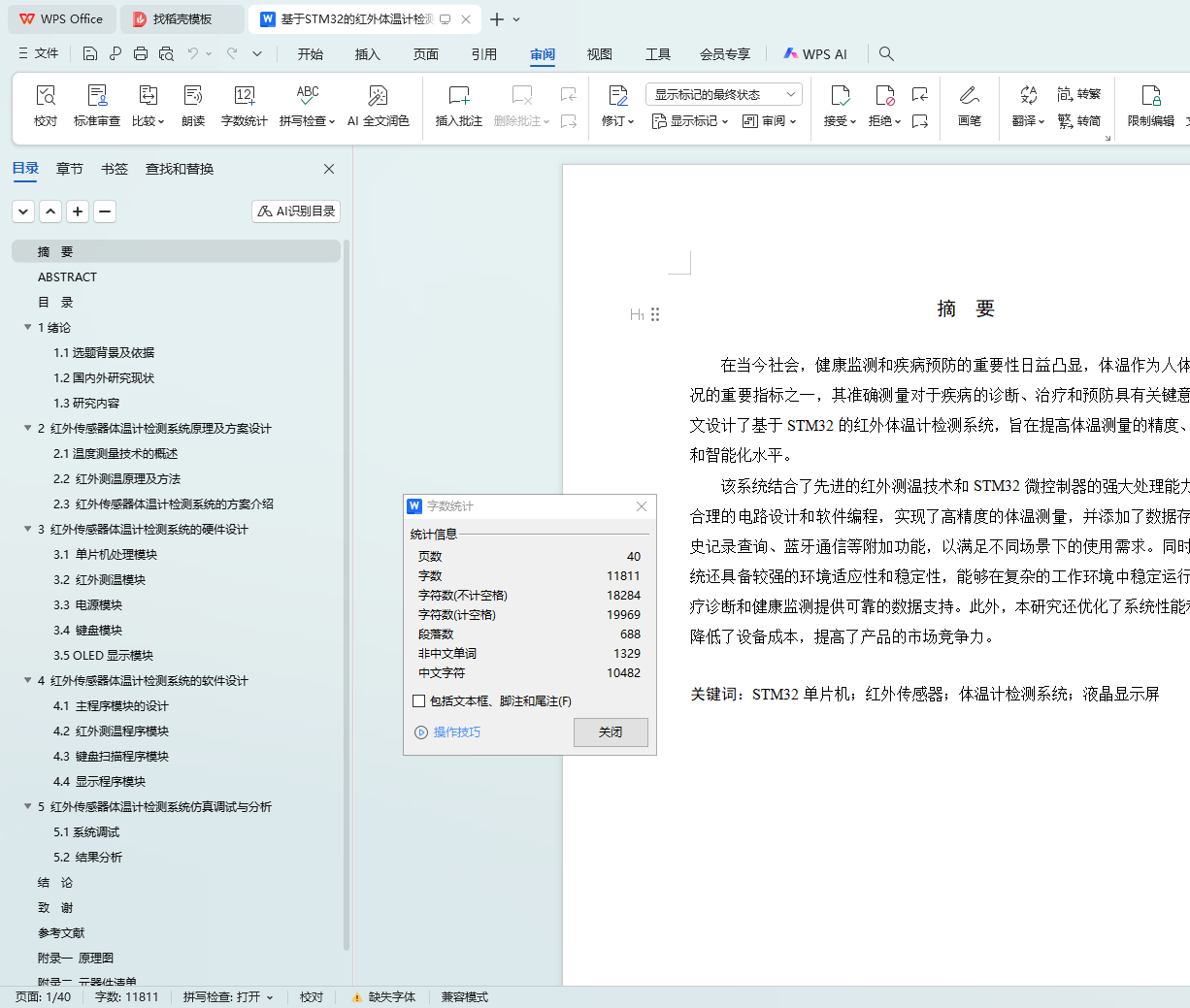This screenshot has width=1190, height=1008.
Task: Expand the 接受 dropdown
Action: click(x=853, y=122)
